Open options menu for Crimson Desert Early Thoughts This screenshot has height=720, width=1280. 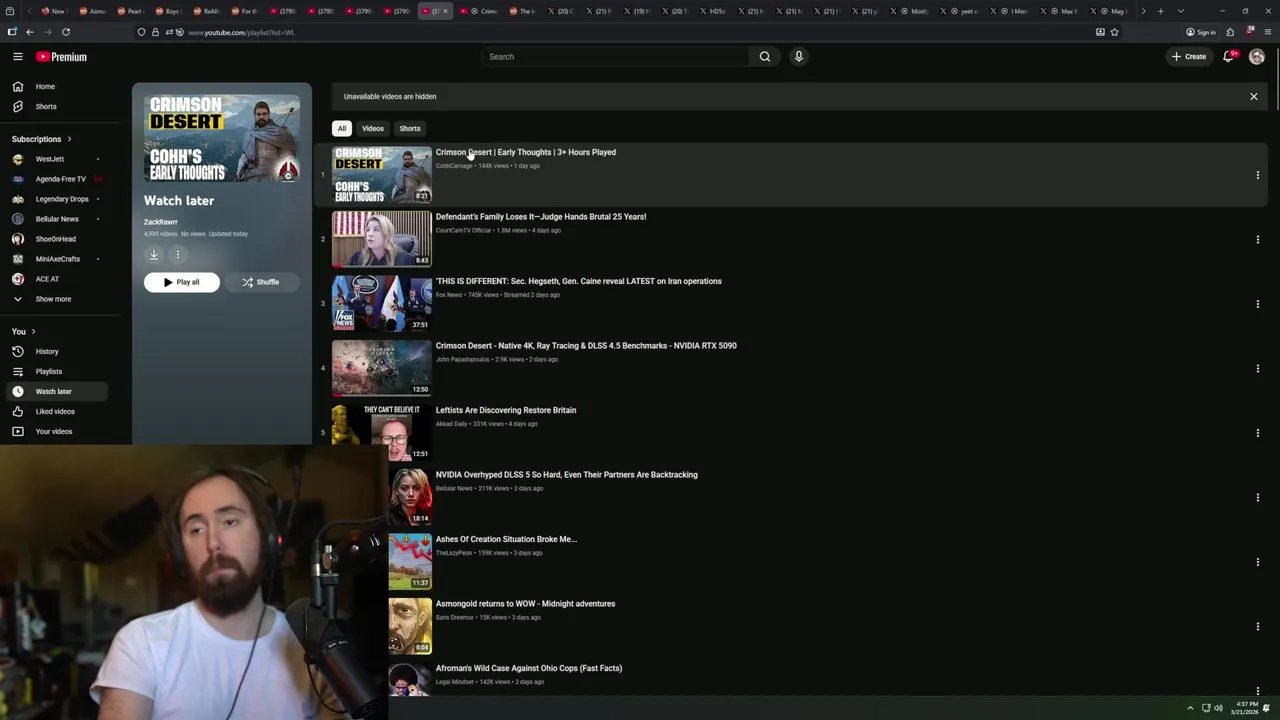pyautogui.click(x=1258, y=175)
